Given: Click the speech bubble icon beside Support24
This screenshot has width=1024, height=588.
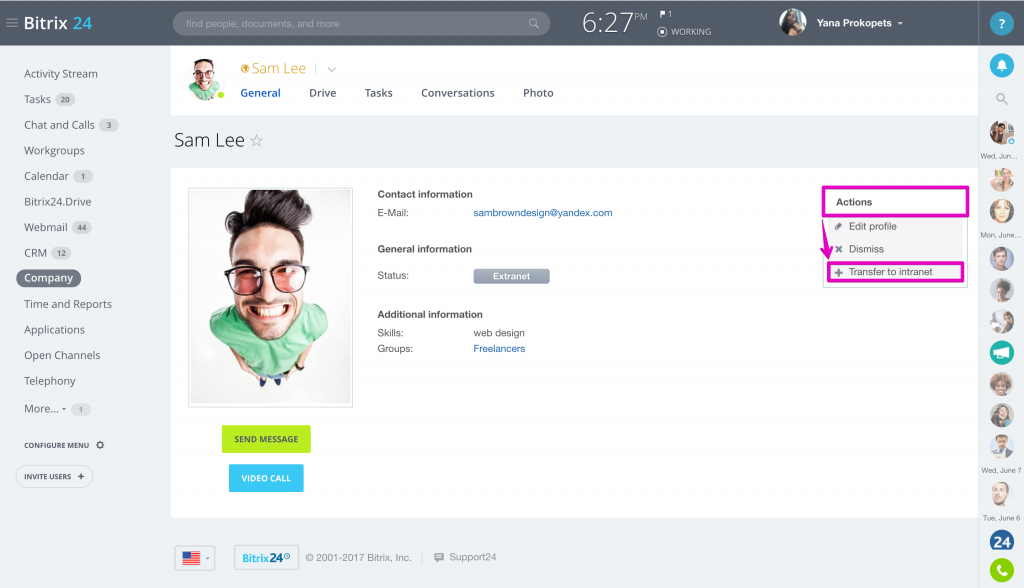Looking at the screenshot, I should [x=439, y=557].
